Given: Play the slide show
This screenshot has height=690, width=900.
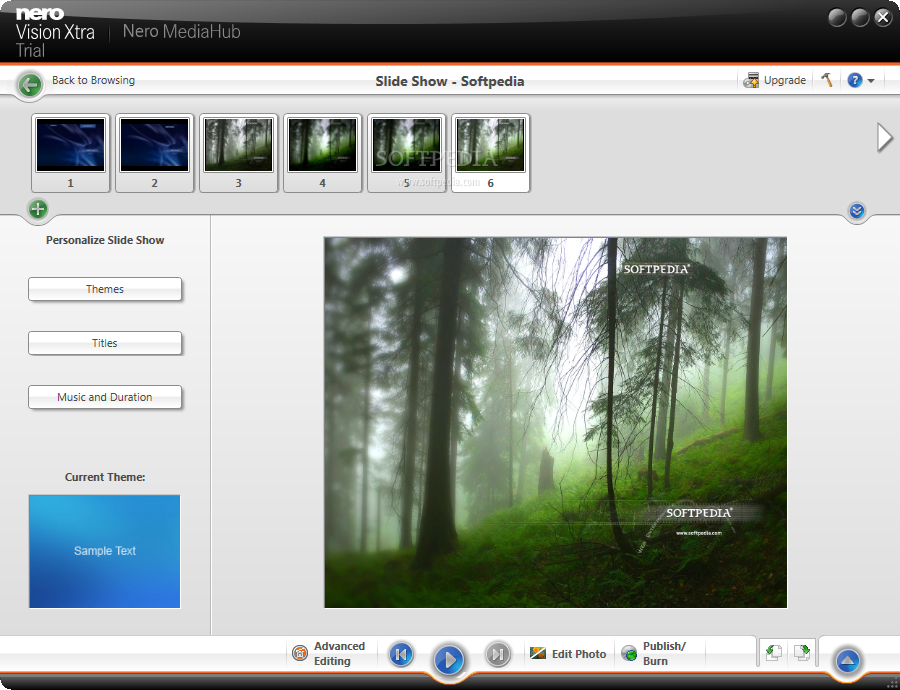Looking at the screenshot, I should point(449,660).
